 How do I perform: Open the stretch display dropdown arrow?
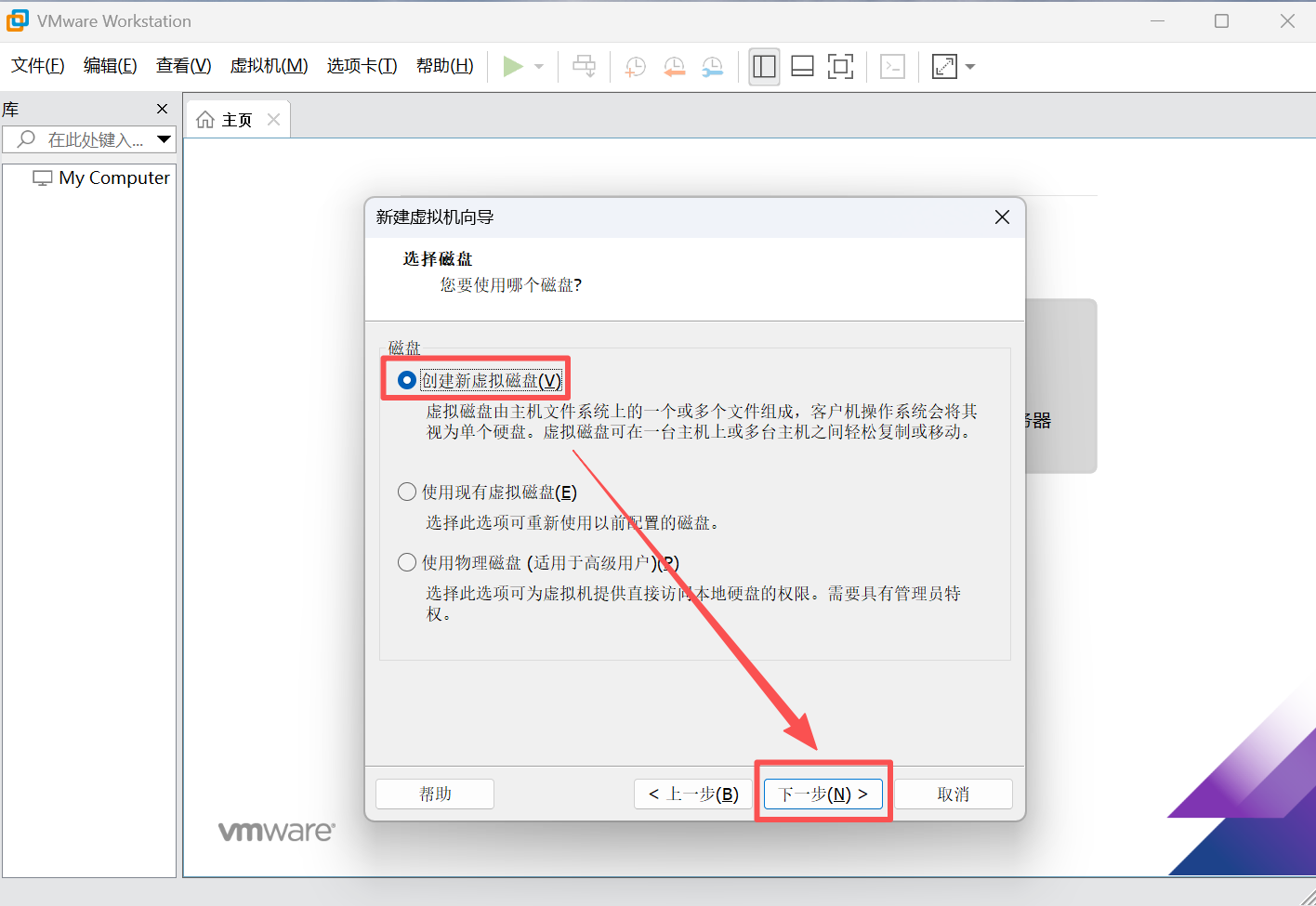point(970,67)
